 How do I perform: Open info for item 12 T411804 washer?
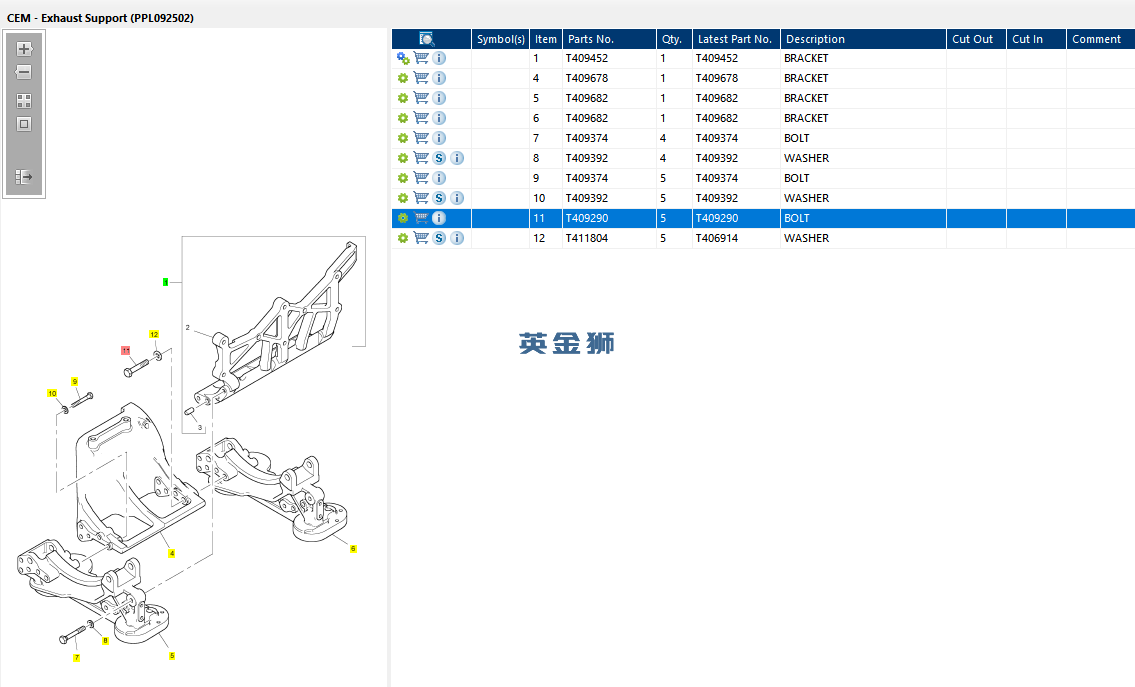tap(457, 238)
